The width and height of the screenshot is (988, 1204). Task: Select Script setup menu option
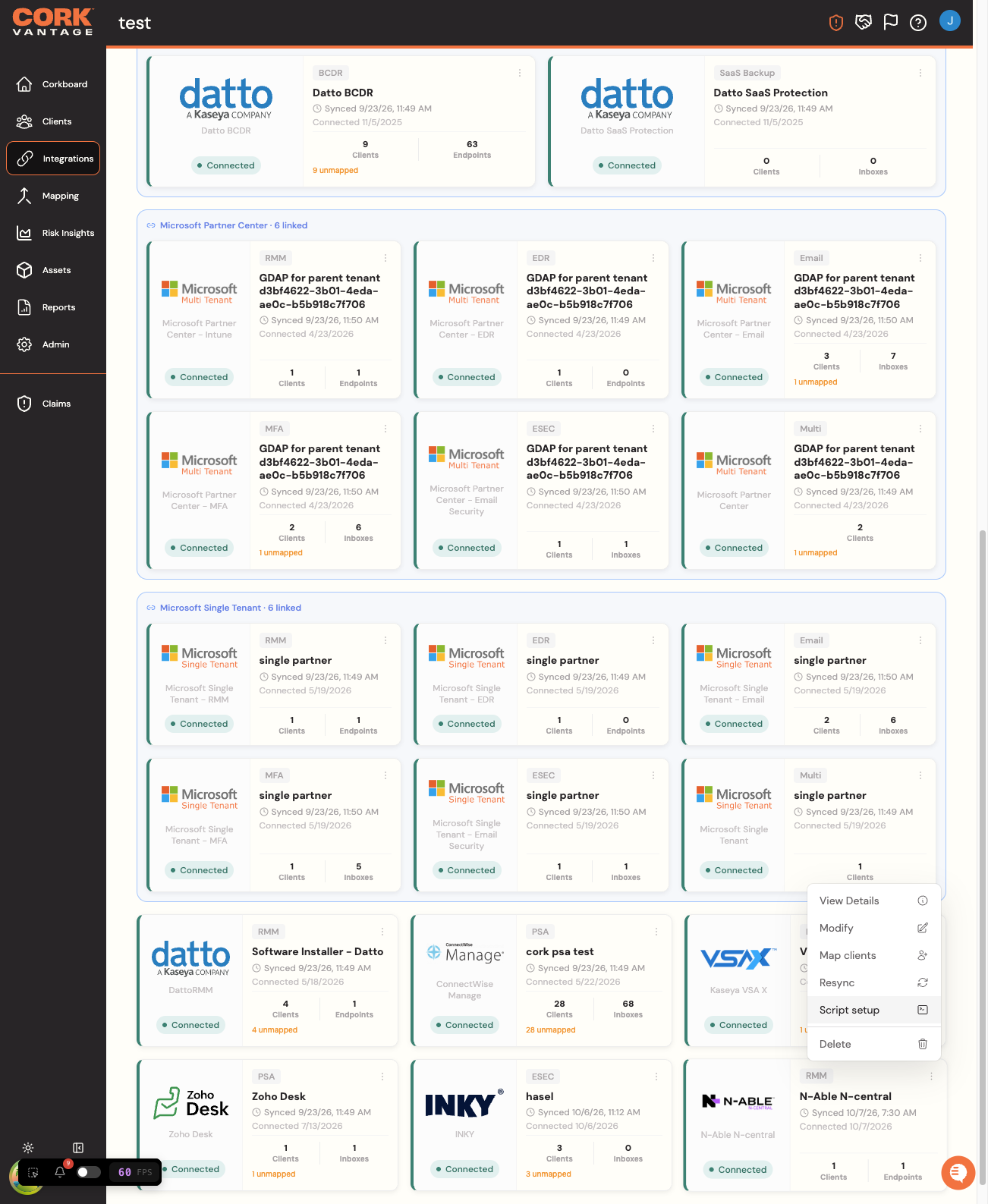click(x=874, y=1010)
